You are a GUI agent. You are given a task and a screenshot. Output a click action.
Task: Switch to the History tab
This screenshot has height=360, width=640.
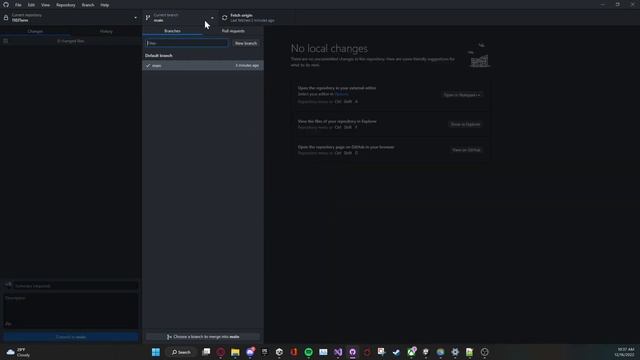point(106,31)
